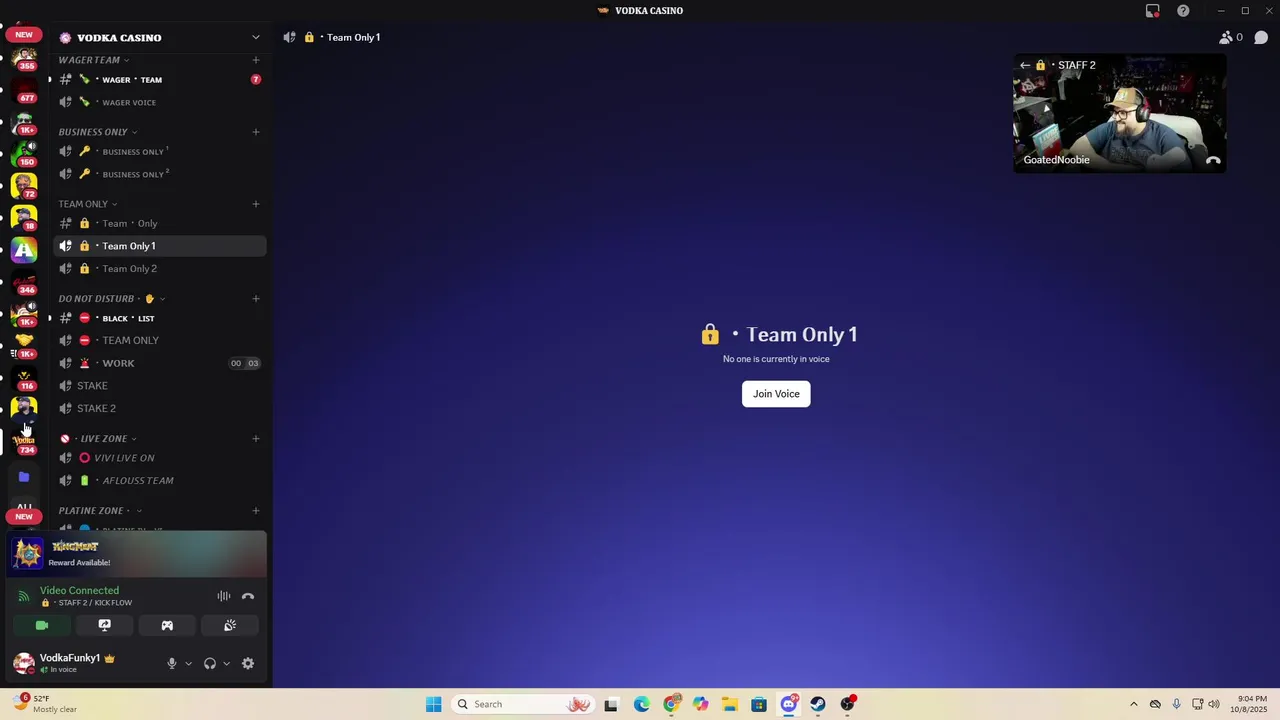Open the Team Only text channel
This screenshot has width=1280, height=720.
[160, 223]
